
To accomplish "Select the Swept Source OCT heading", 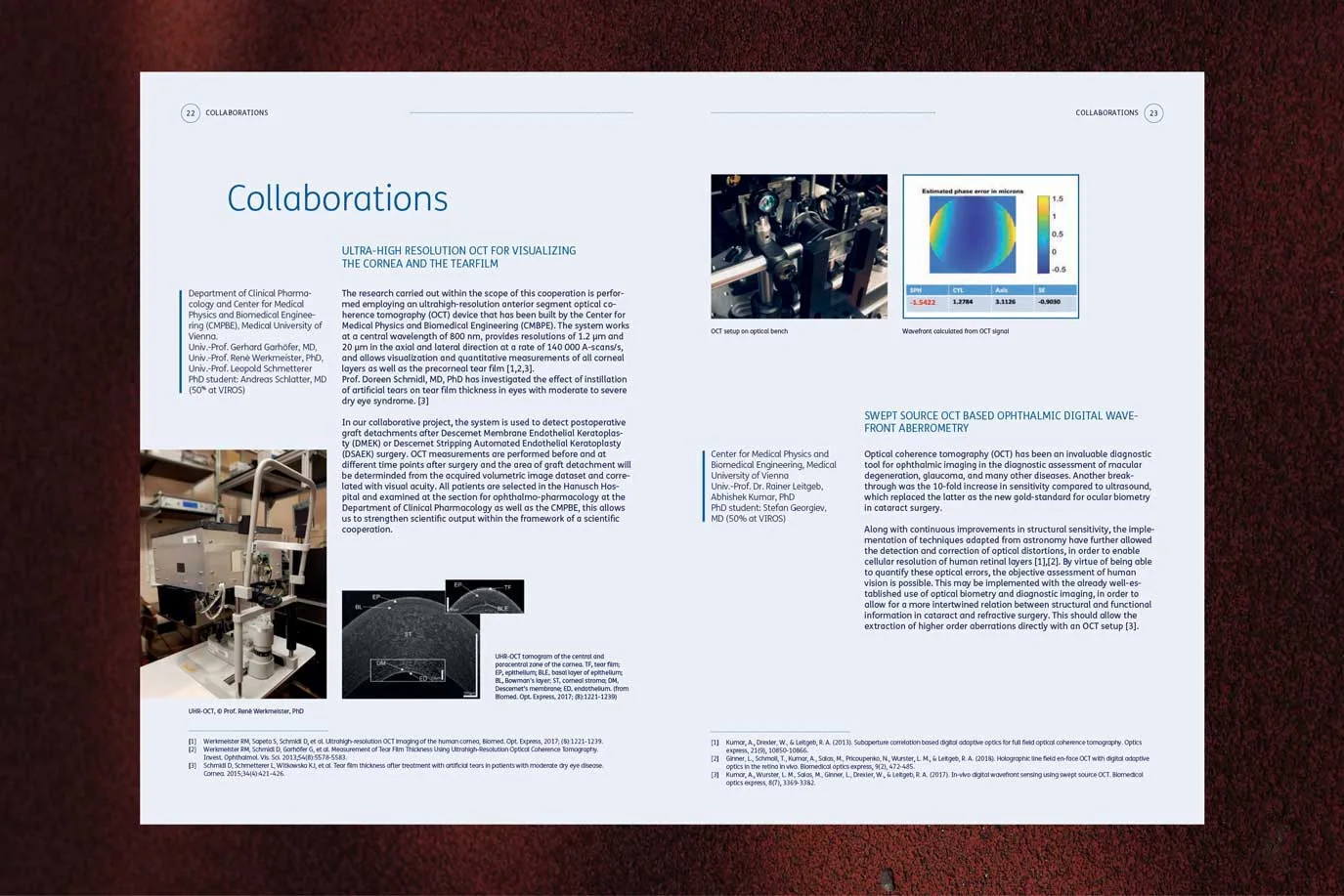I will click(x=1000, y=422).
